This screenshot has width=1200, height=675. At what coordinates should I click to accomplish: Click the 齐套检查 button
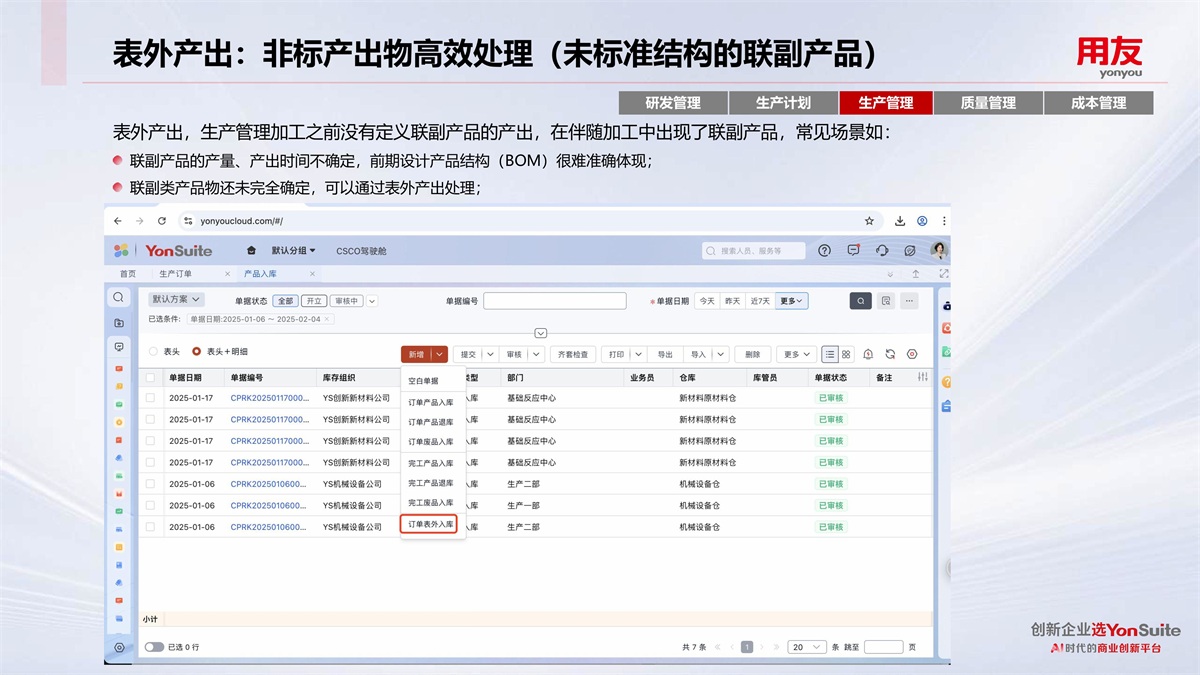click(x=574, y=354)
